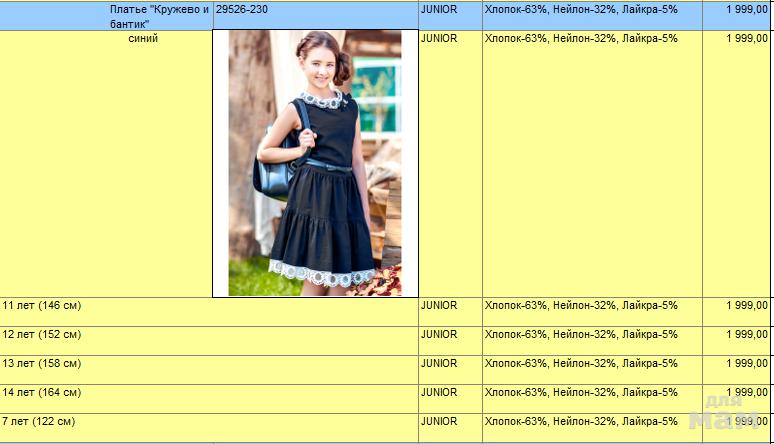774x444 pixels.
Task: Choose the "13 лет (158 см)" size cell
Action: click(x=42, y=363)
